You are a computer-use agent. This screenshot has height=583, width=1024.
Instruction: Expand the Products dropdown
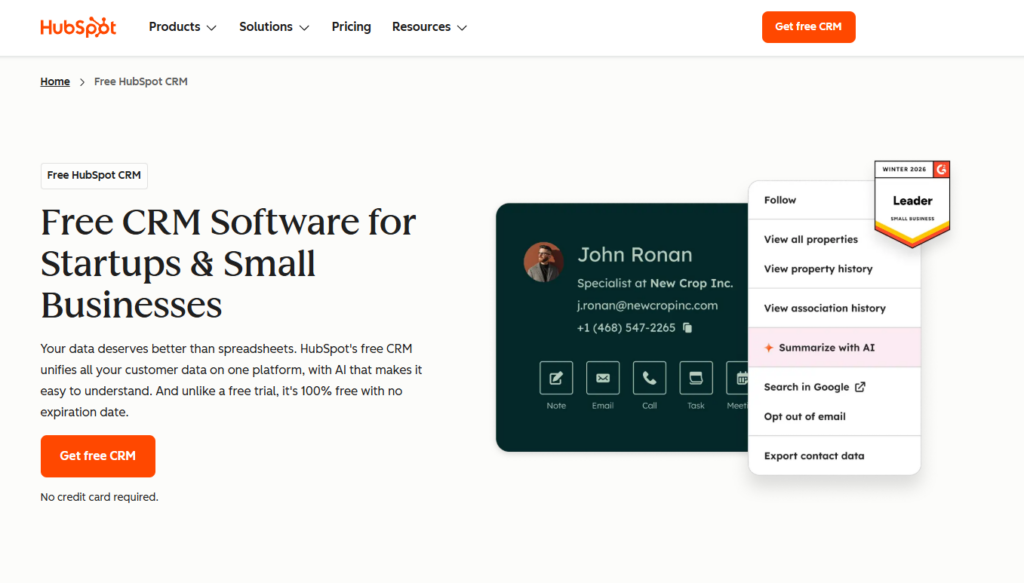click(182, 27)
